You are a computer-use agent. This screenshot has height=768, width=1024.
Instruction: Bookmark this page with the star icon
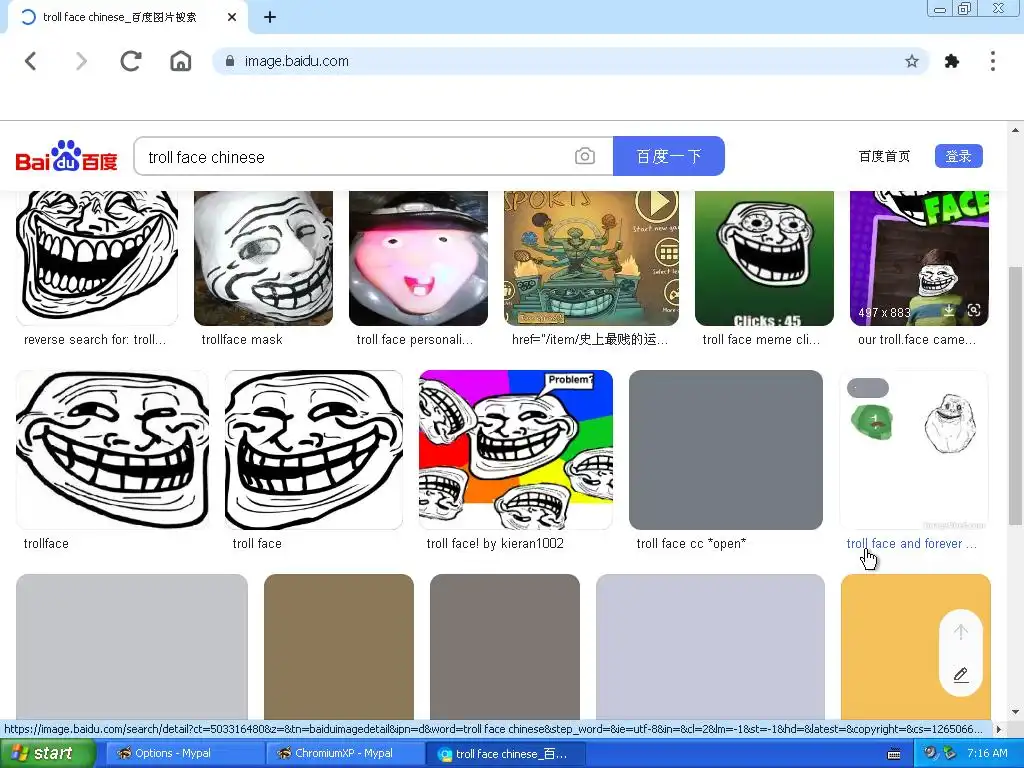tap(912, 61)
